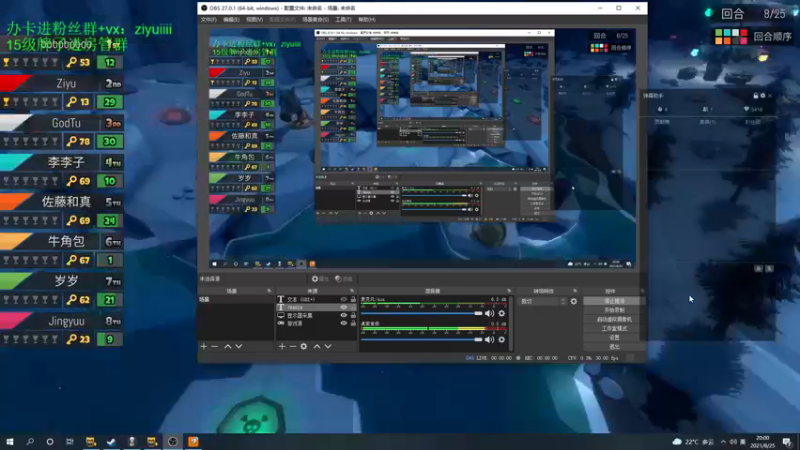Open orange app icon on taskbar
The height and width of the screenshot is (450, 800).
(x=193, y=442)
